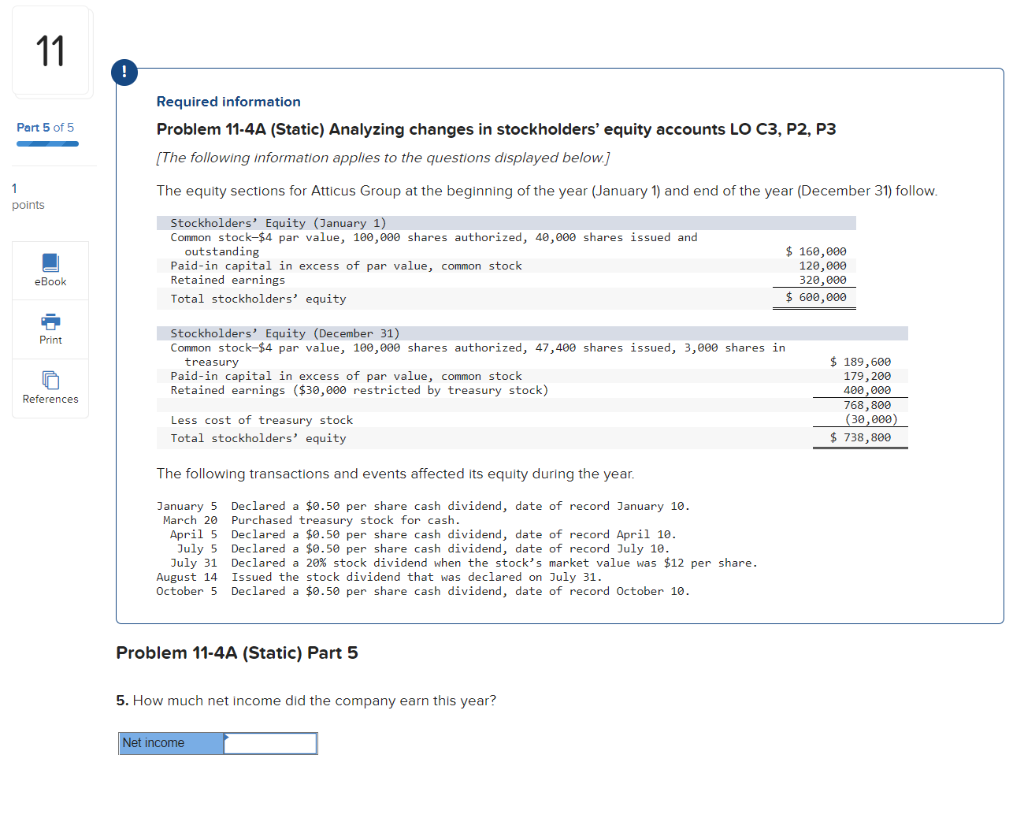This screenshot has height=818, width=1024.
Task: Click the printer graphic above the Print label
Action: (x=50, y=321)
